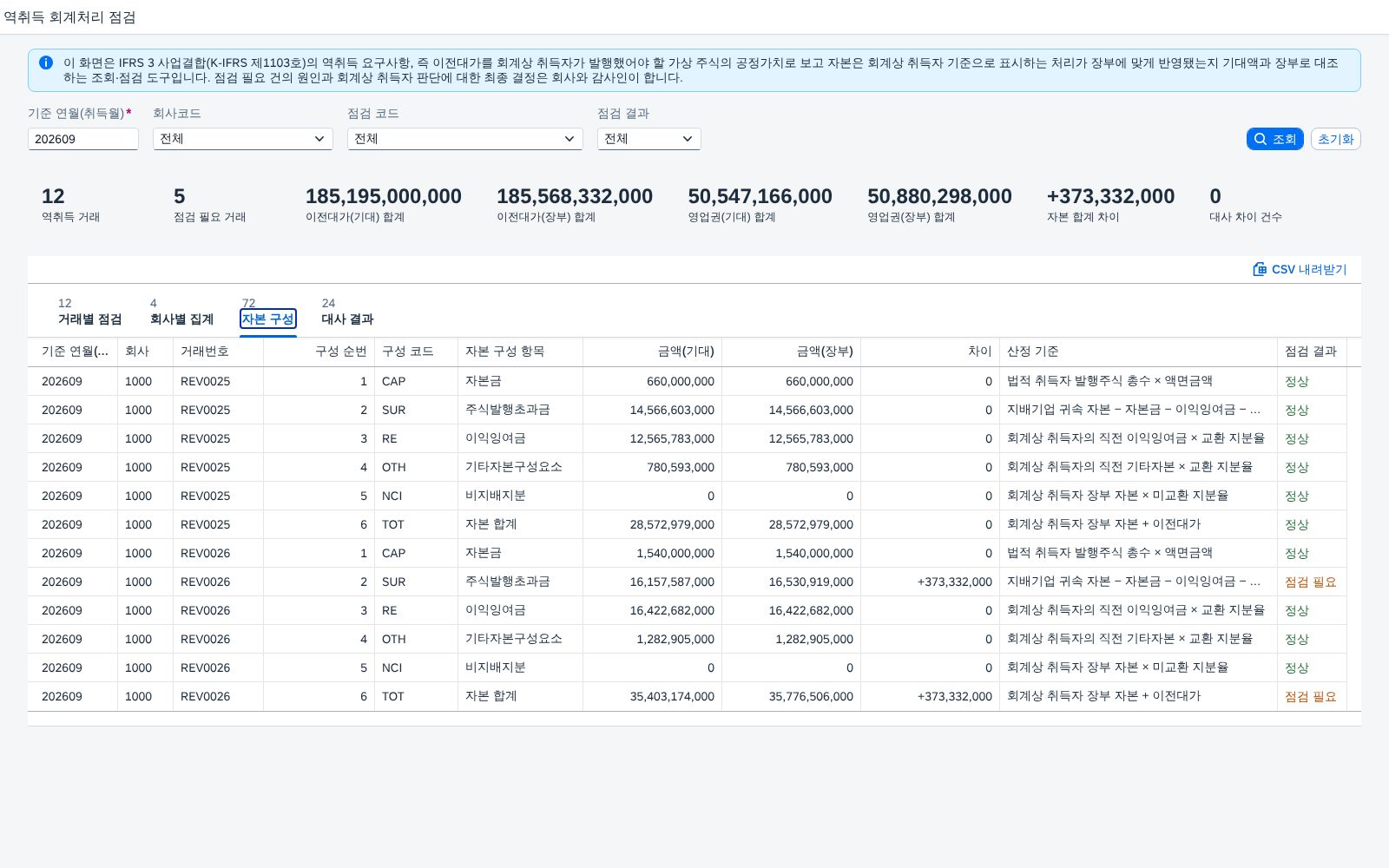This screenshot has height=868, width=1389.
Task: Click the magnifier icon on 조회 button
Action: 1261,139
